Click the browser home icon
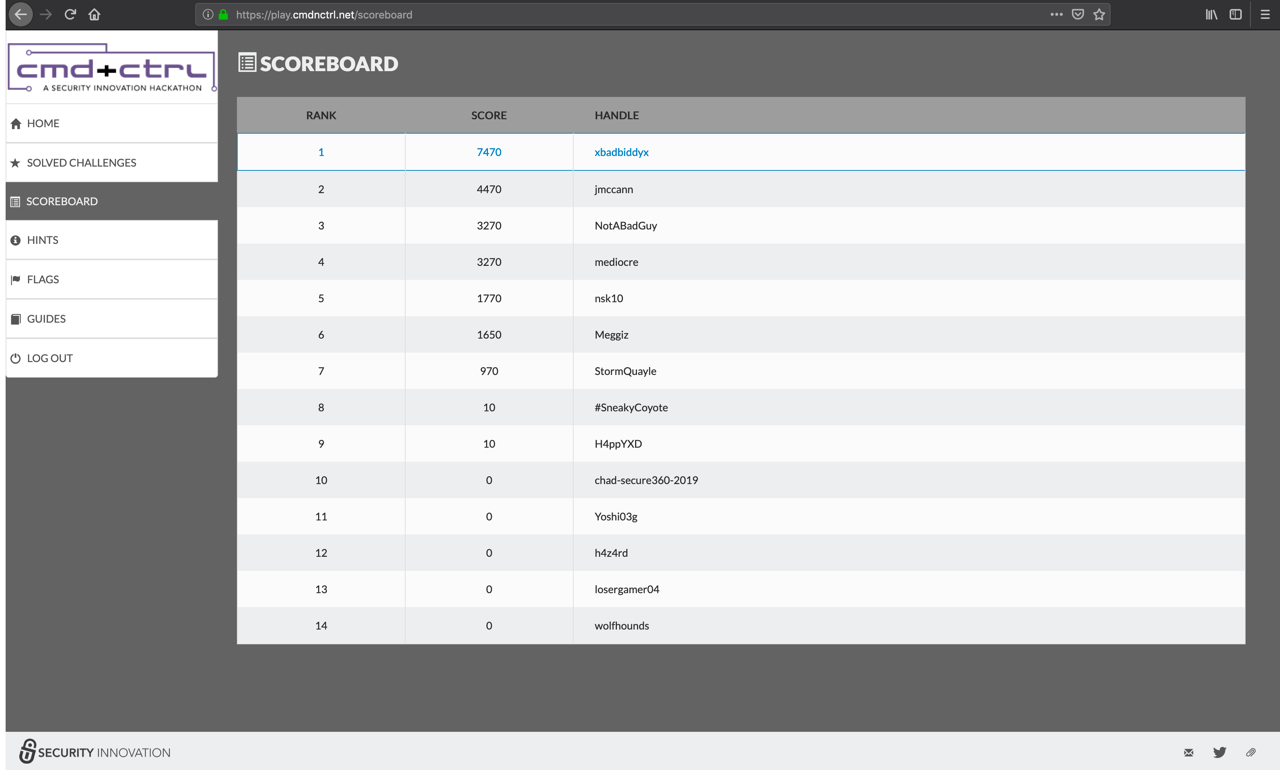Image resolution: width=1280 pixels, height=770 pixels. [94, 15]
